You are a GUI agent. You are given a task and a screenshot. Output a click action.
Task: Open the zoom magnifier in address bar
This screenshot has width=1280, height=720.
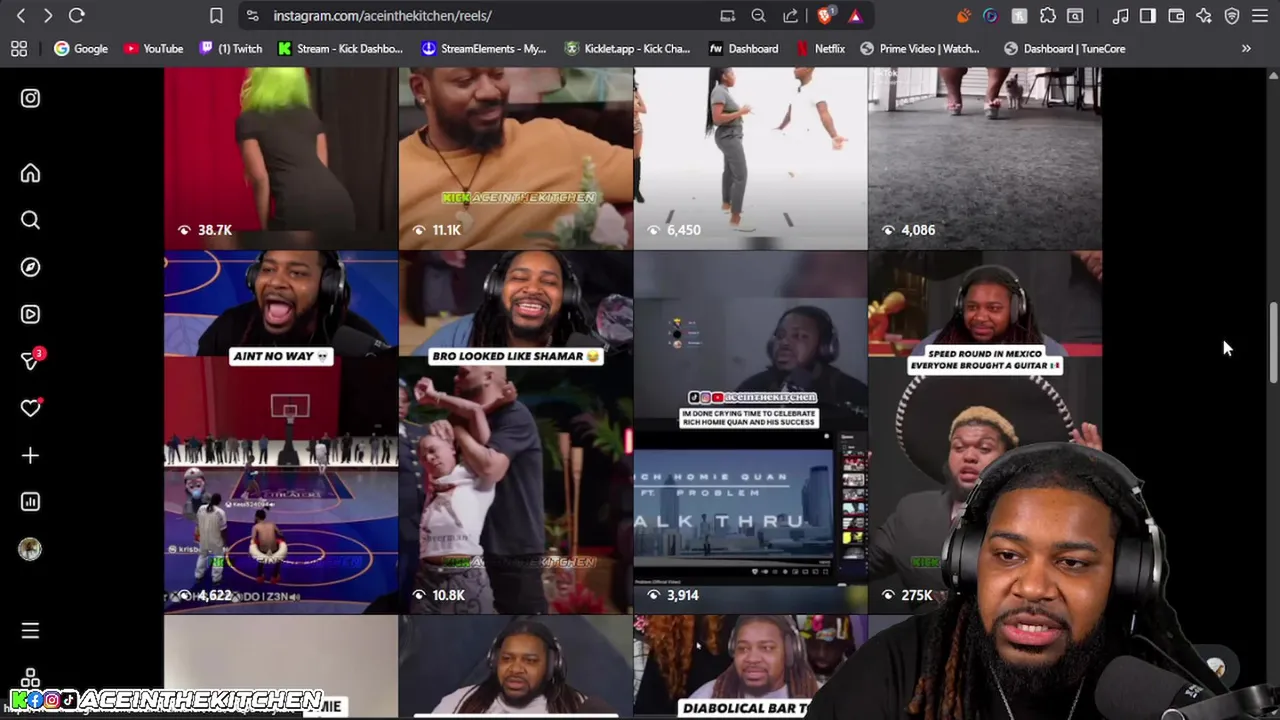[x=759, y=15]
